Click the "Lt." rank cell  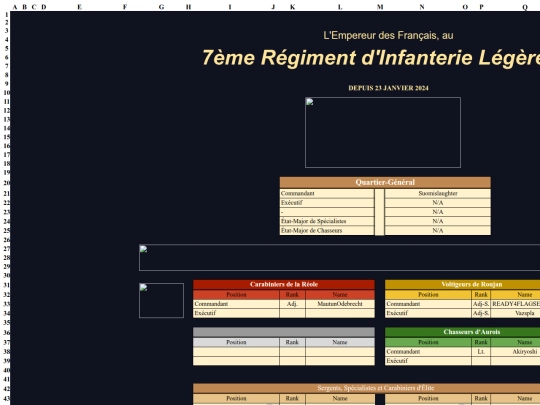coord(481,352)
